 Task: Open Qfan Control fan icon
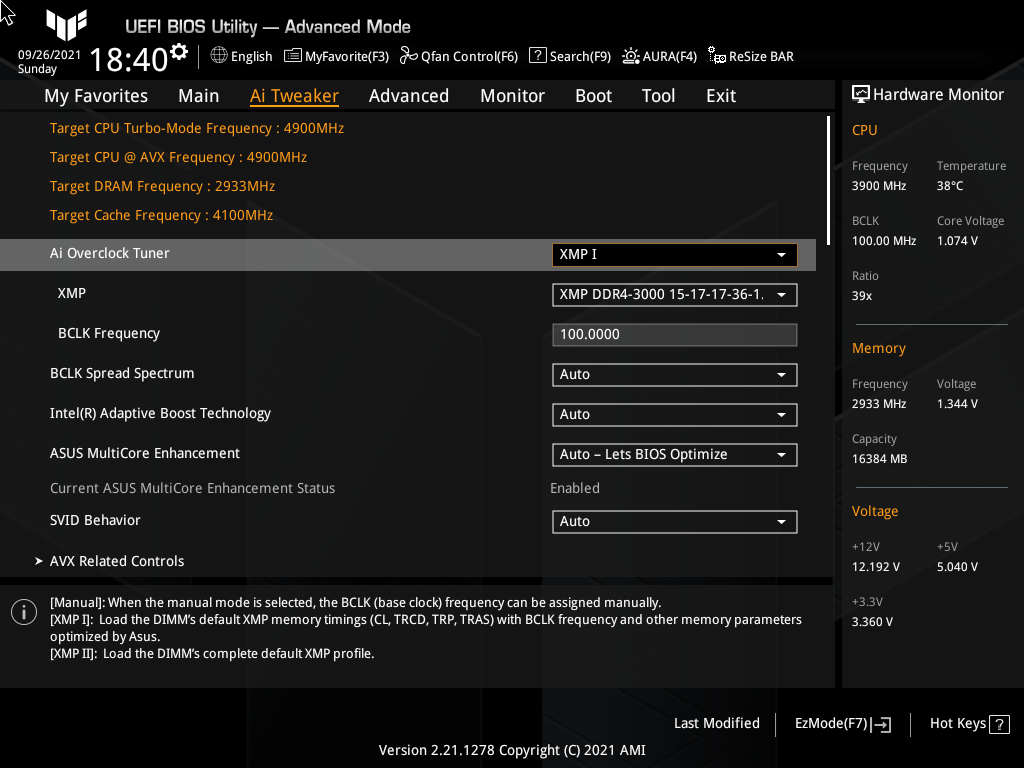pyautogui.click(x=409, y=56)
